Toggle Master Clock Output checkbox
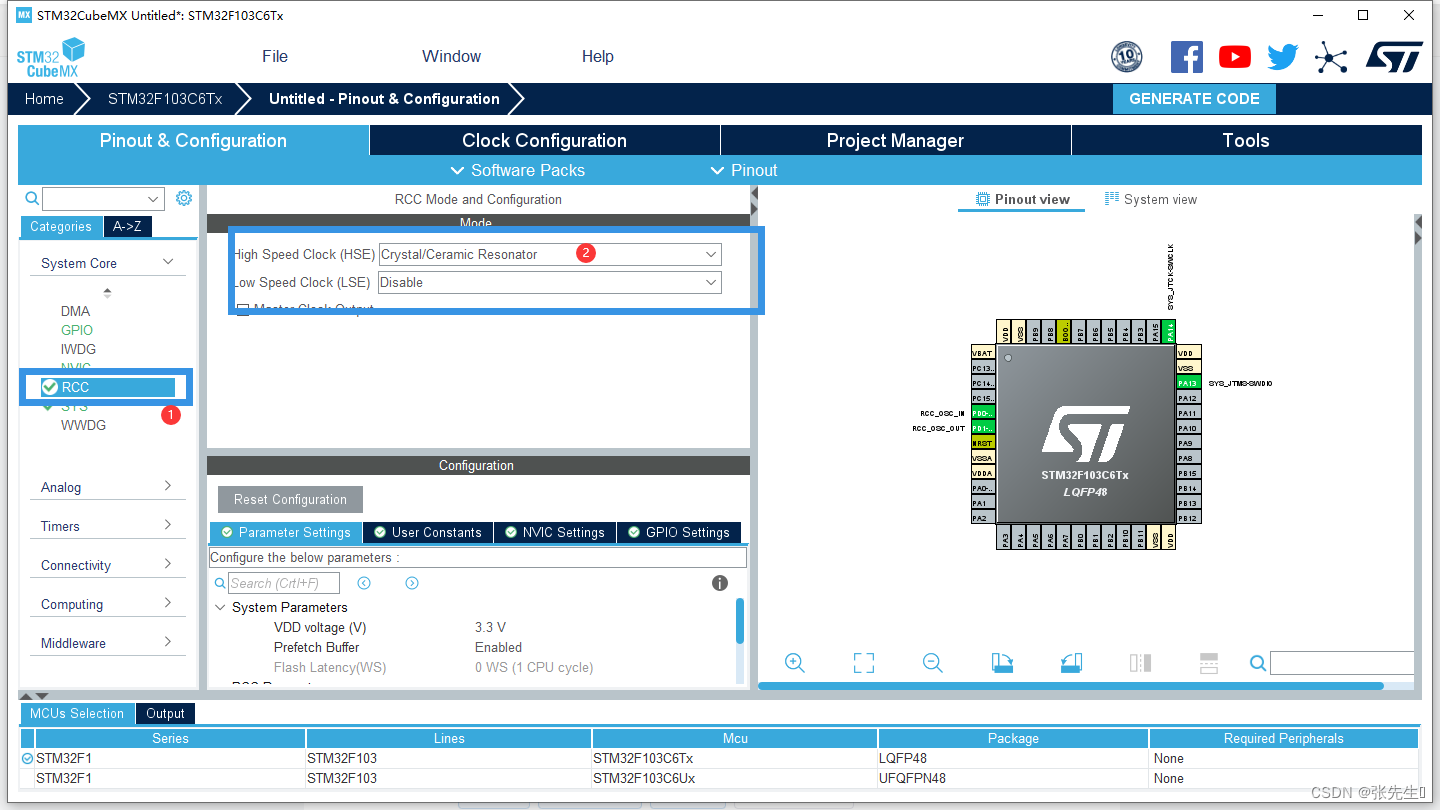This screenshot has width=1440, height=810. coord(243,309)
